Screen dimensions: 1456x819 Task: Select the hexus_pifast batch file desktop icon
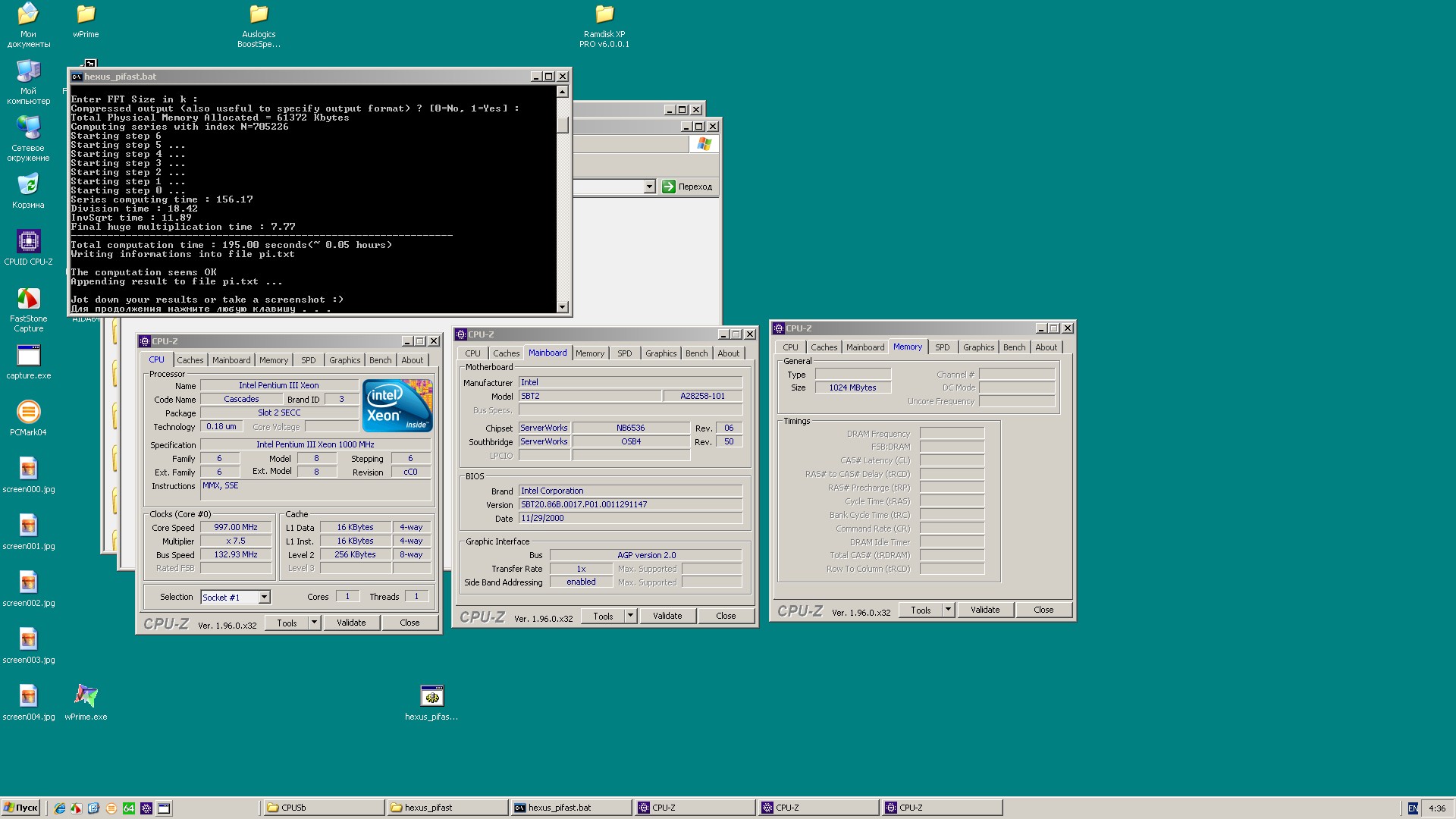tap(431, 703)
